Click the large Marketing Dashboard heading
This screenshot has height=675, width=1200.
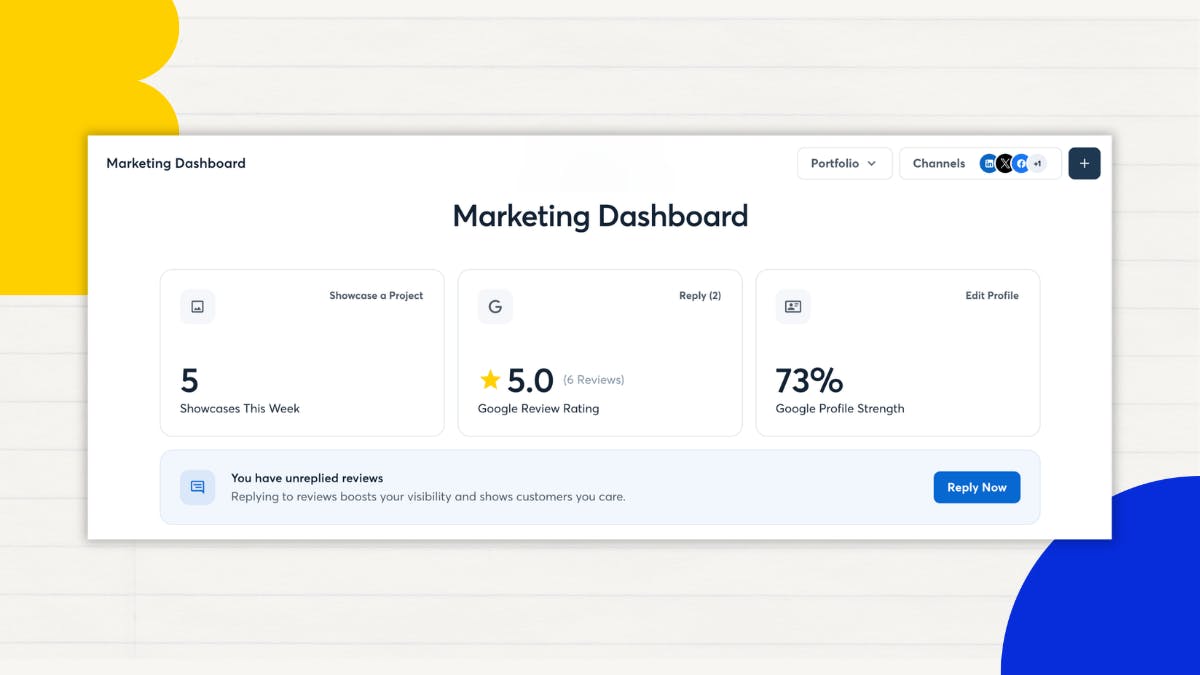click(x=600, y=216)
